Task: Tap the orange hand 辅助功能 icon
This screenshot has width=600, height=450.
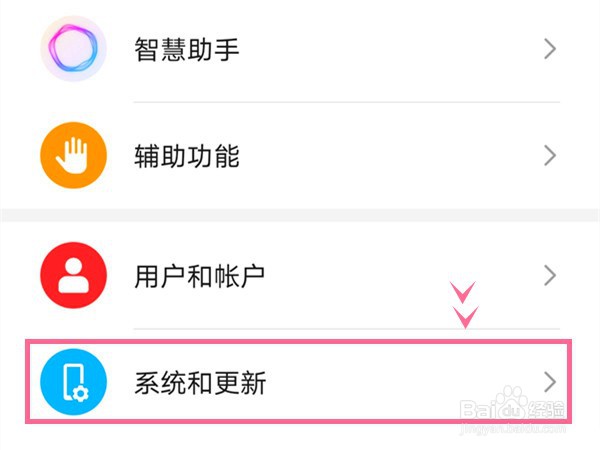Action: click(73, 156)
